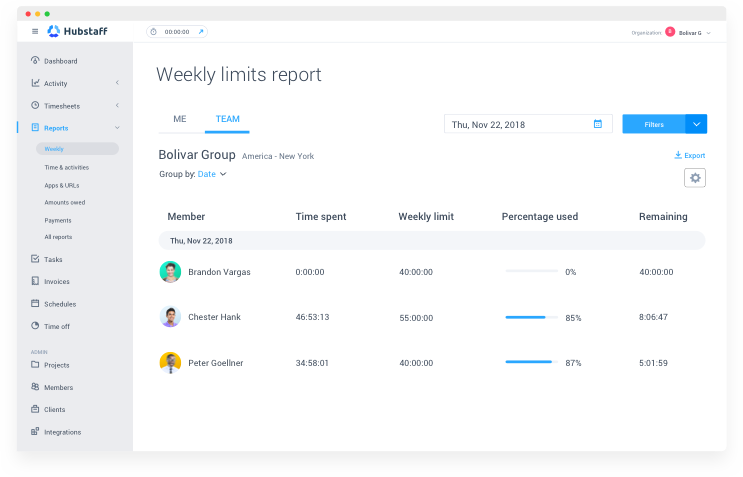The image size is (743, 477).
Task: Click the Invoices icon
Action: click(35, 281)
